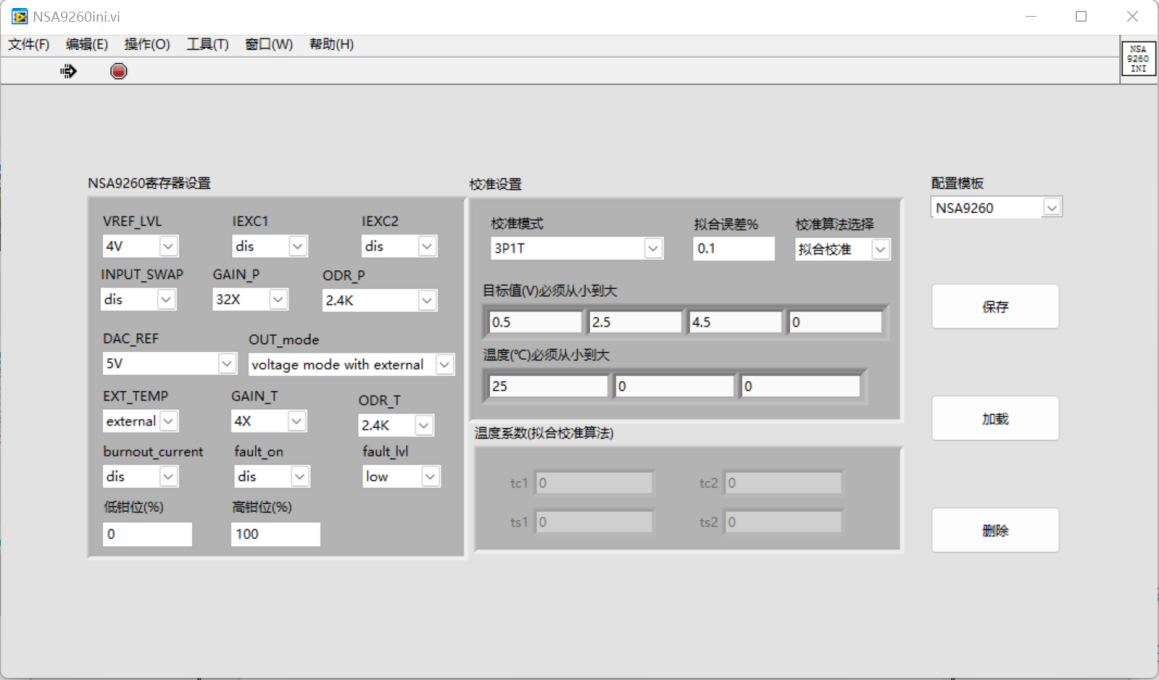Expand the GAIN_P 32X dropdown
Image resolution: width=1159 pixels, height=680 pixels.
point(278,299)
